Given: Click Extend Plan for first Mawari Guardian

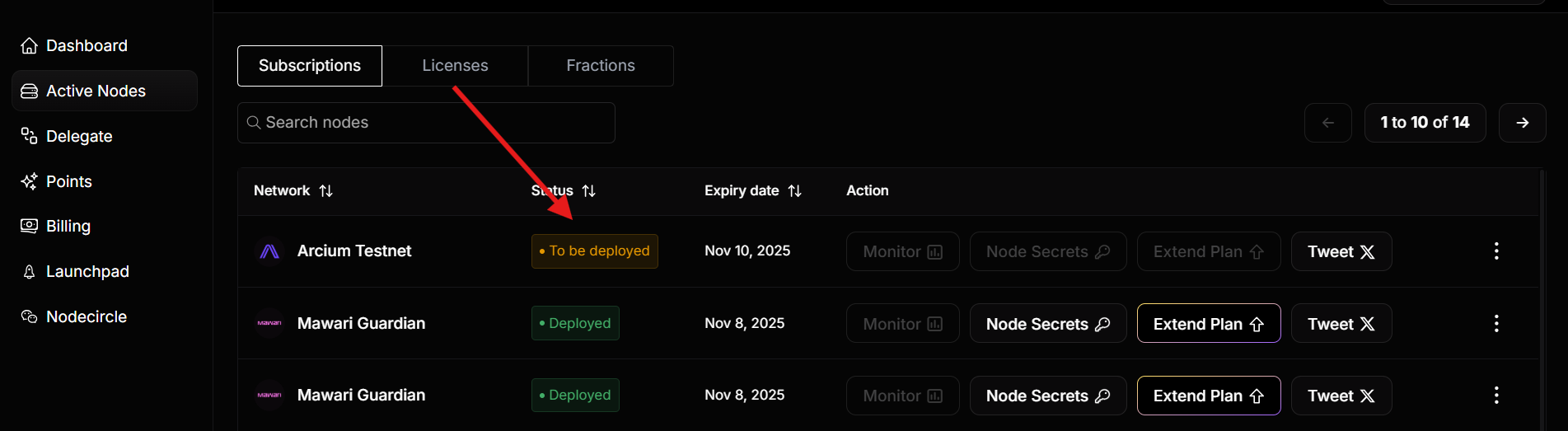Looking at the screenshot, I should click(x=1208, y=324).
